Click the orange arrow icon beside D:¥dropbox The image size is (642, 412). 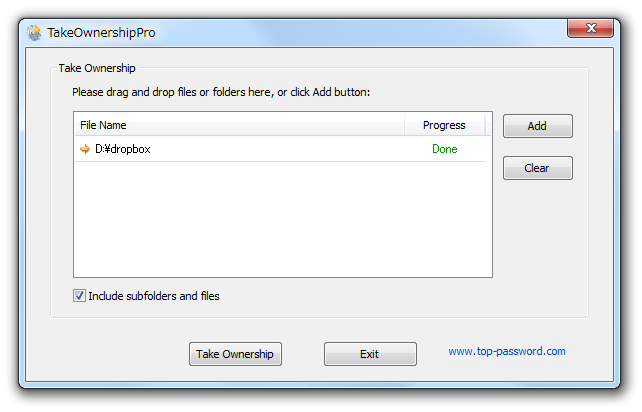tap(85, 149)
